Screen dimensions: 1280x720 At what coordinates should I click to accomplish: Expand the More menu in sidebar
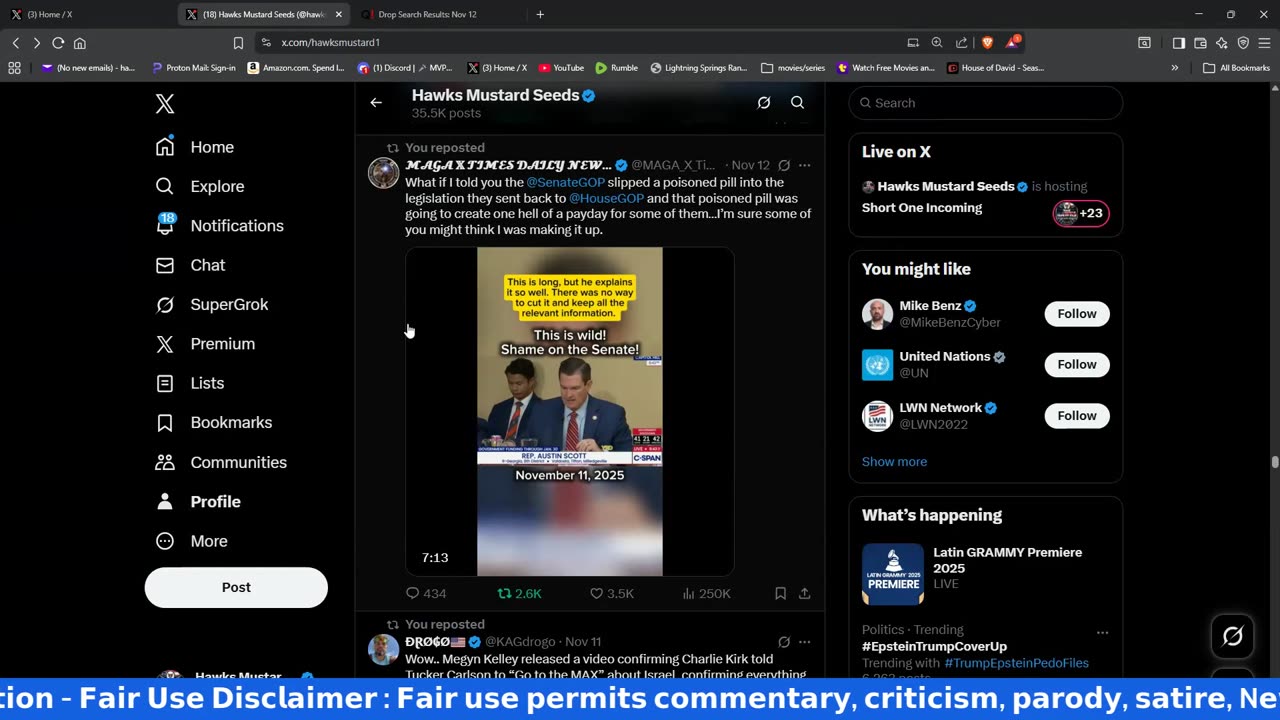(192, 541)
